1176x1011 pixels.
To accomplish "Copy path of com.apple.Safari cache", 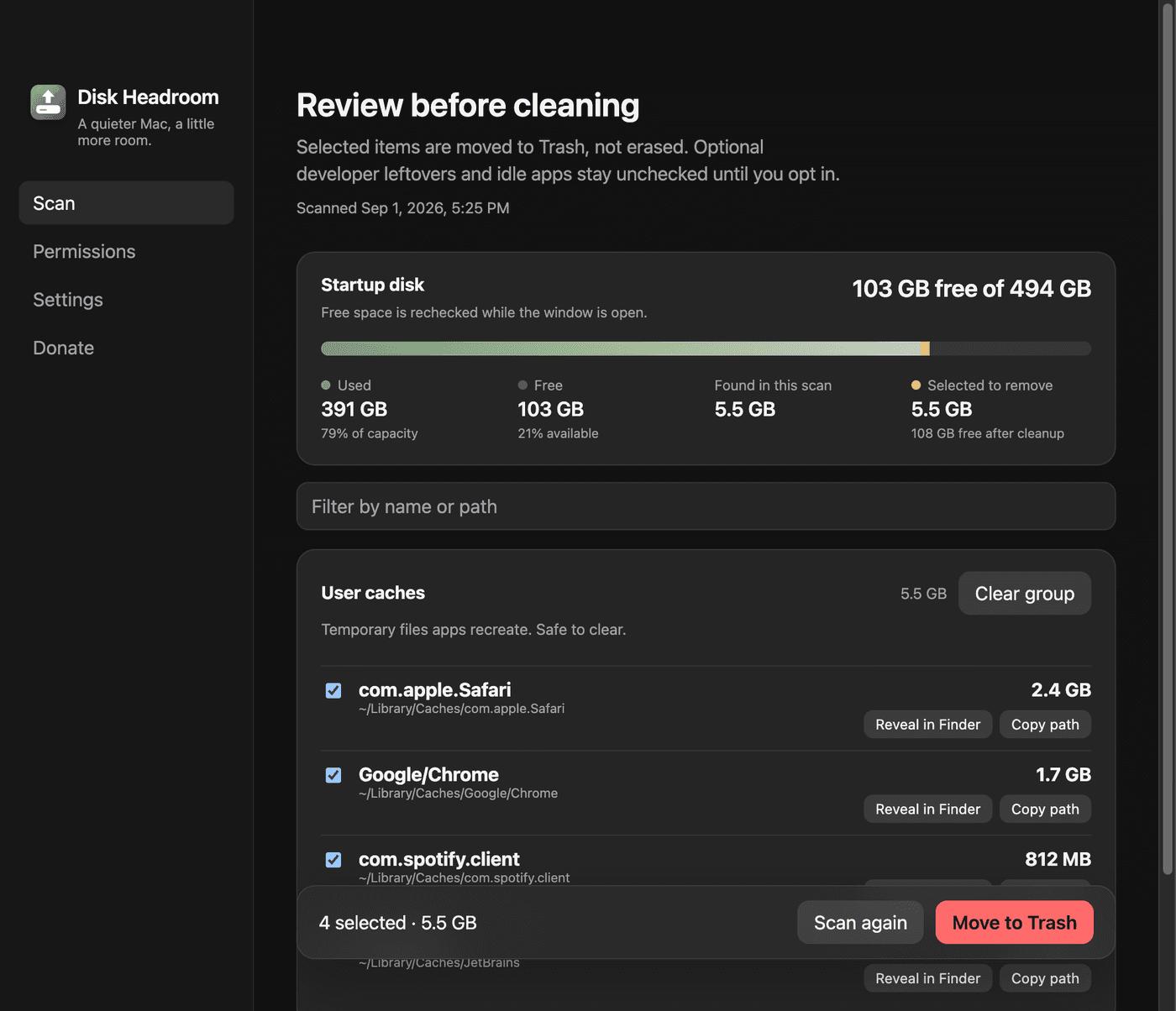I will coord(1045,725).
